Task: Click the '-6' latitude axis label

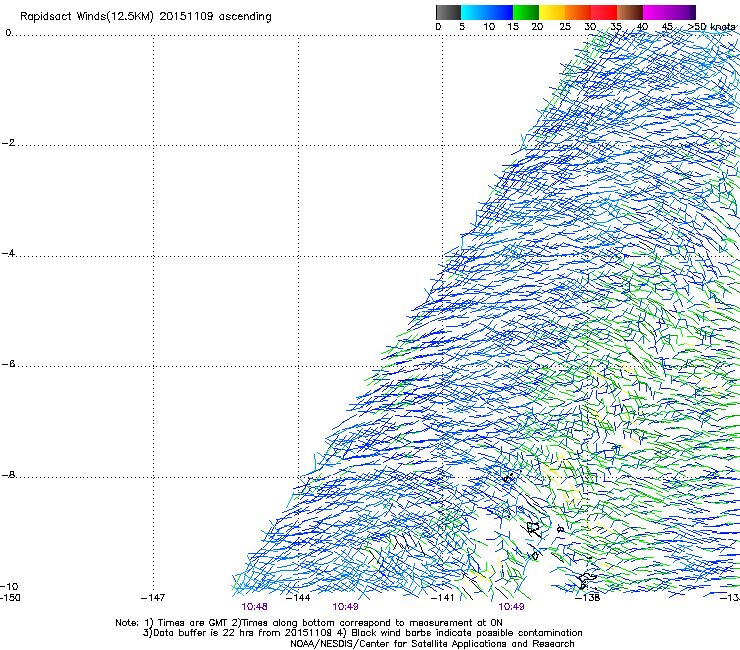Action: click(8, 364)
